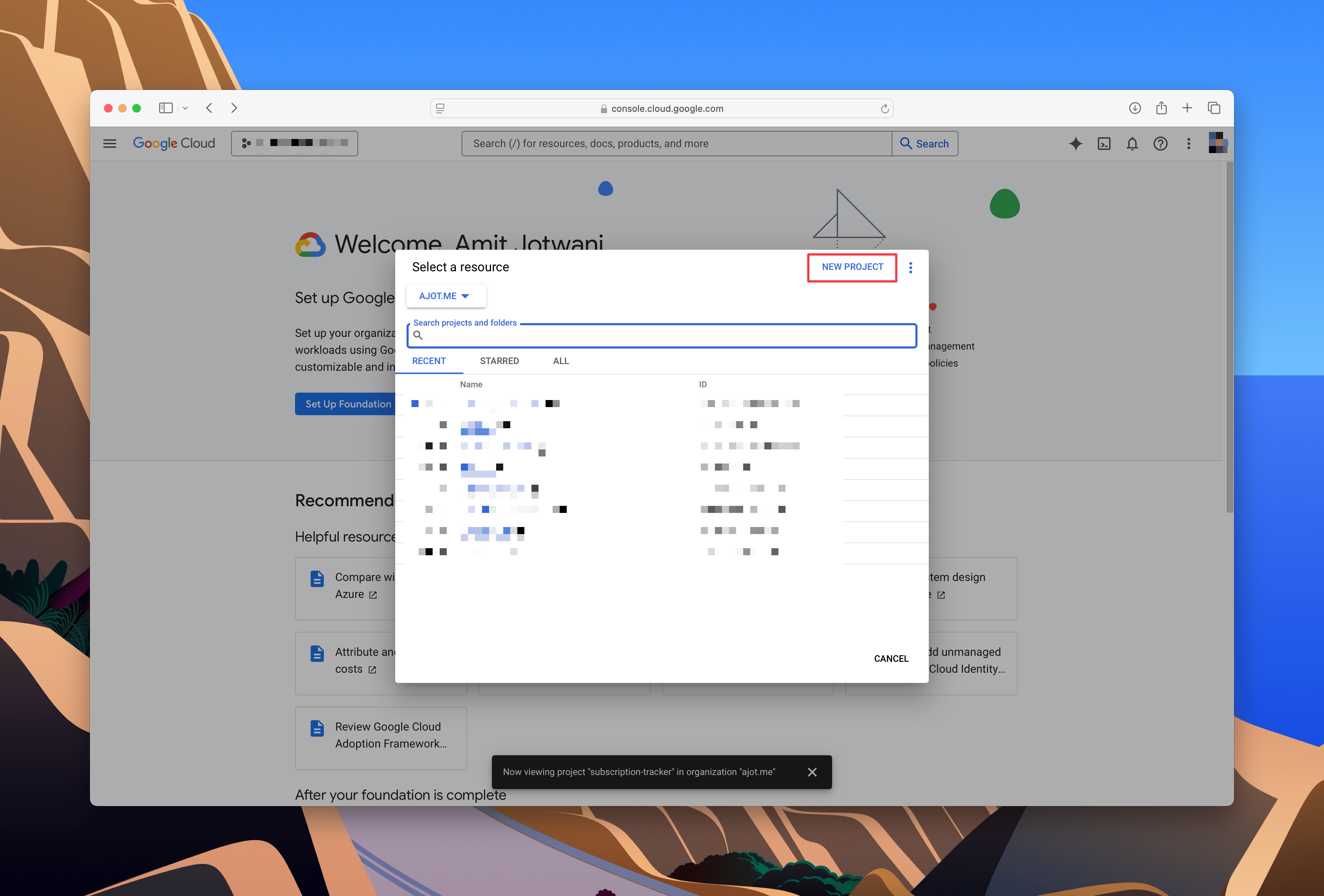Expand the AJOT.ME organization dropdown
Screen dimensions: 1324x896
click(x=446, y=296)
